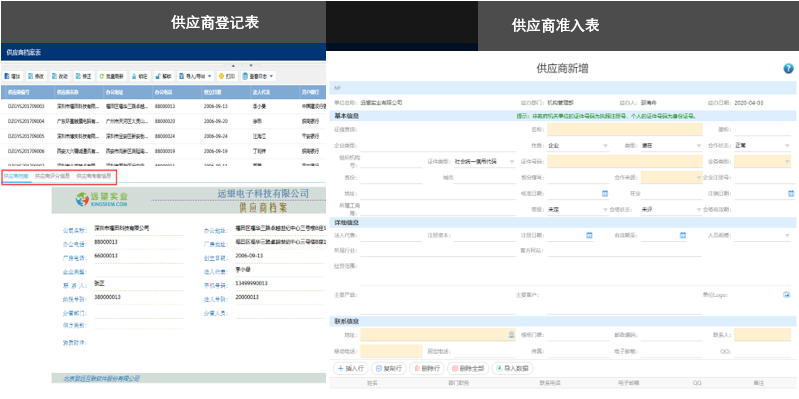Click the highlighted 名称 input field
The width and height of the screenshot is (799, 399).
[625, 129]
